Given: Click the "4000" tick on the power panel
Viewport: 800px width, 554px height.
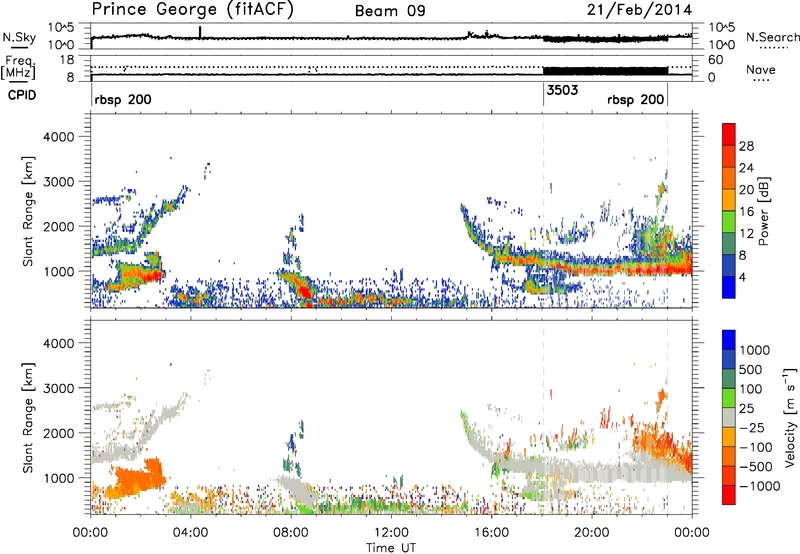Looking at the screenshot, I should point(58,137).
